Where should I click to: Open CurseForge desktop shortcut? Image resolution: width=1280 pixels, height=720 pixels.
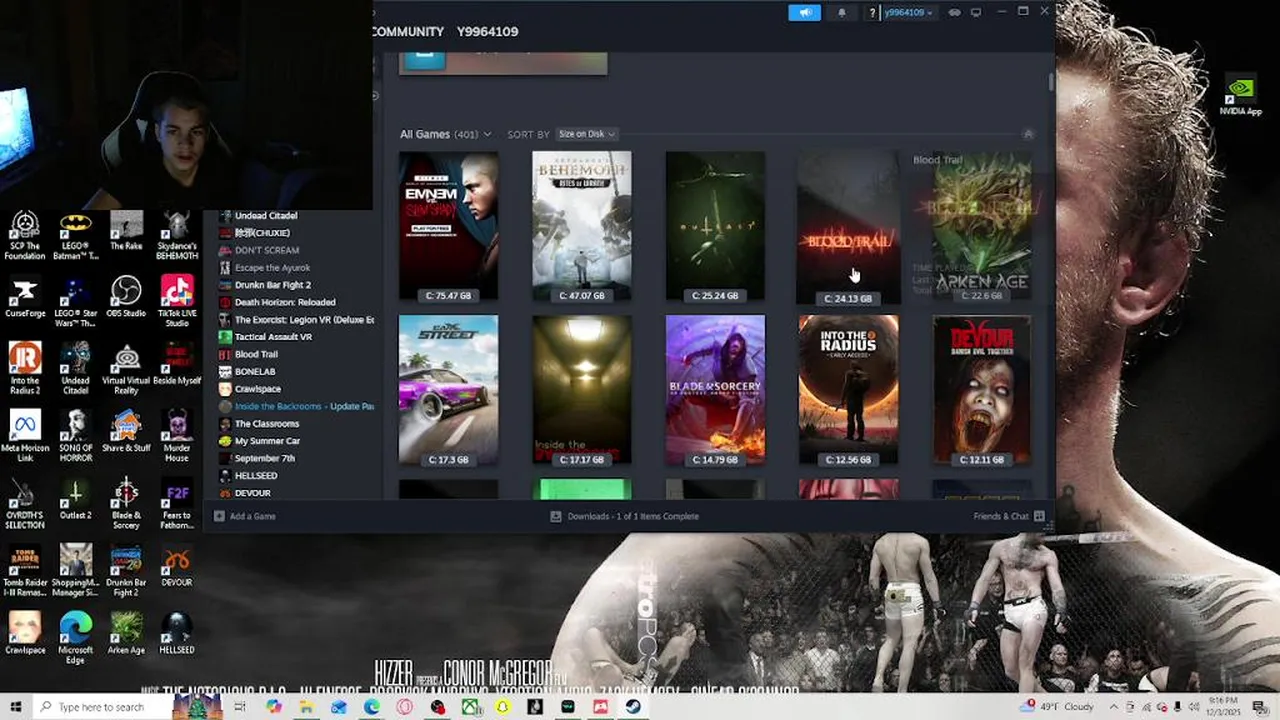pos(25,298)
